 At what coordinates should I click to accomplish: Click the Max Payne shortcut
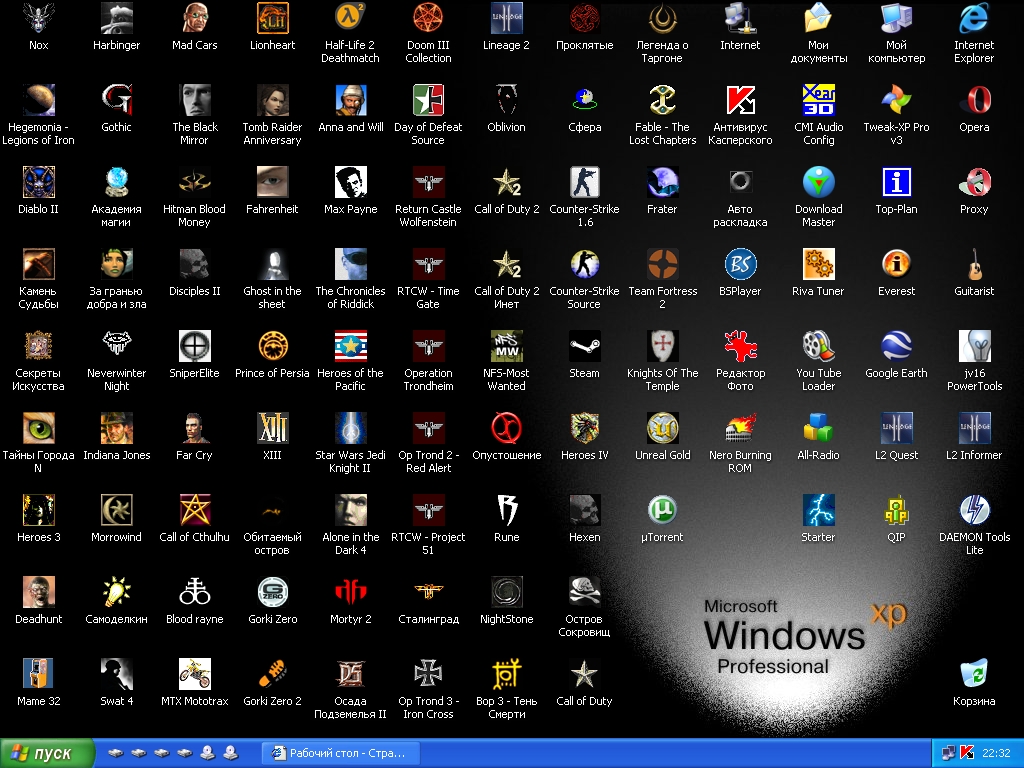350,183
